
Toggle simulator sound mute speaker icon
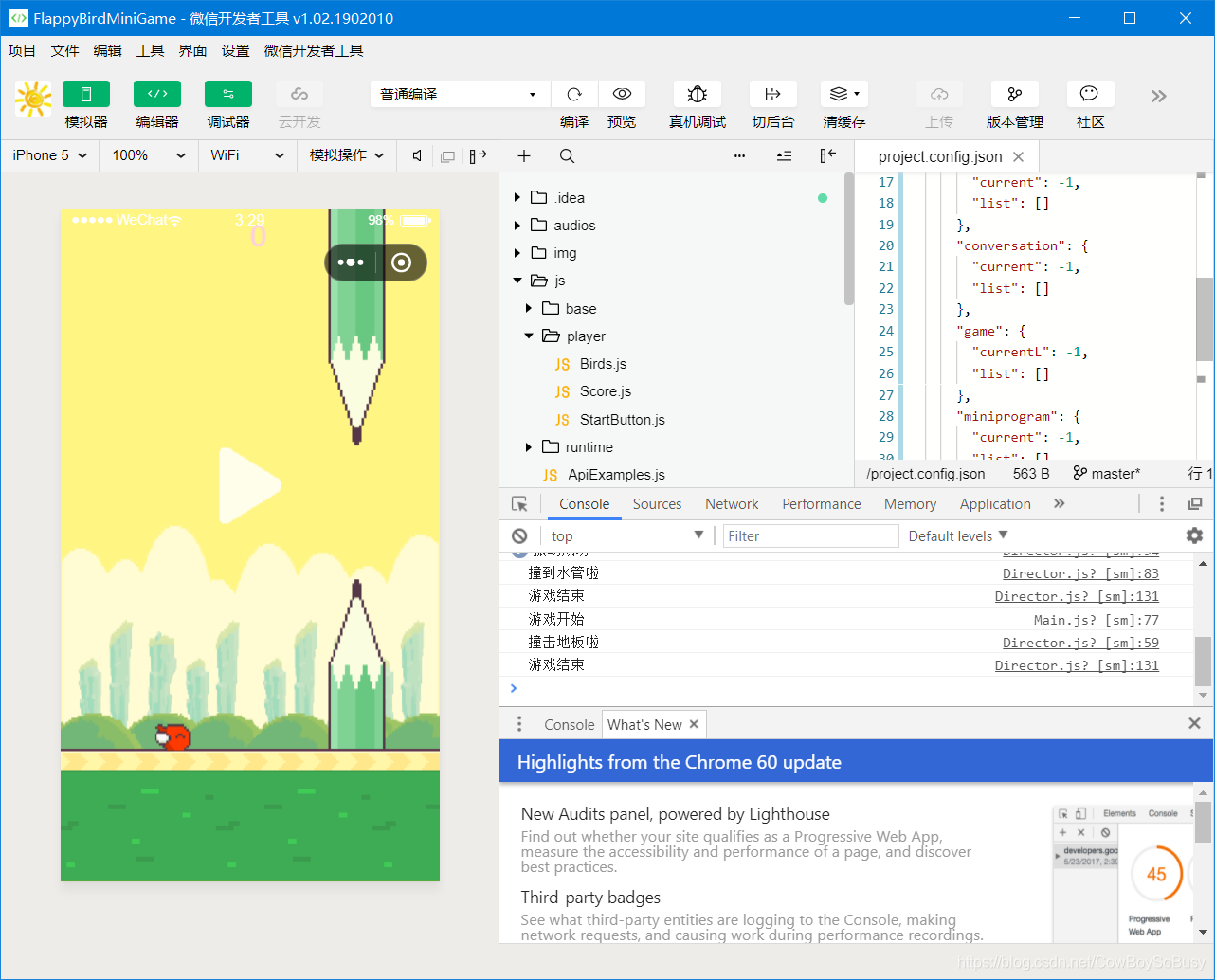click(x=417, y=155)
